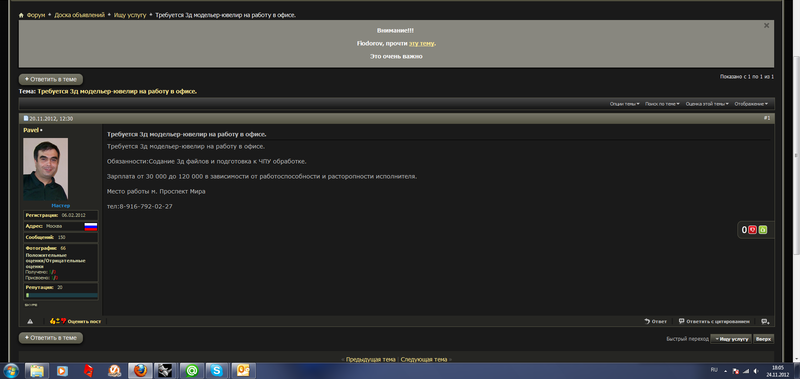Click bottom 'Ответить в теме' button

[x=51, y=338]
